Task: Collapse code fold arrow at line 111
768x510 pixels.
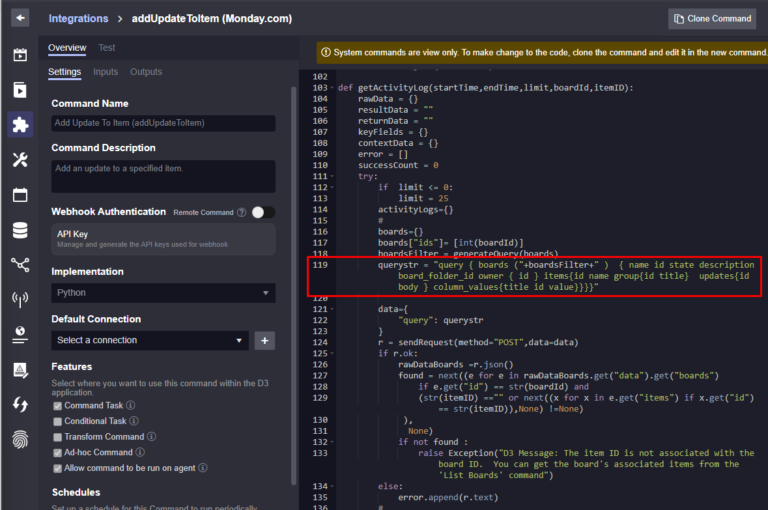Action: 332,176
